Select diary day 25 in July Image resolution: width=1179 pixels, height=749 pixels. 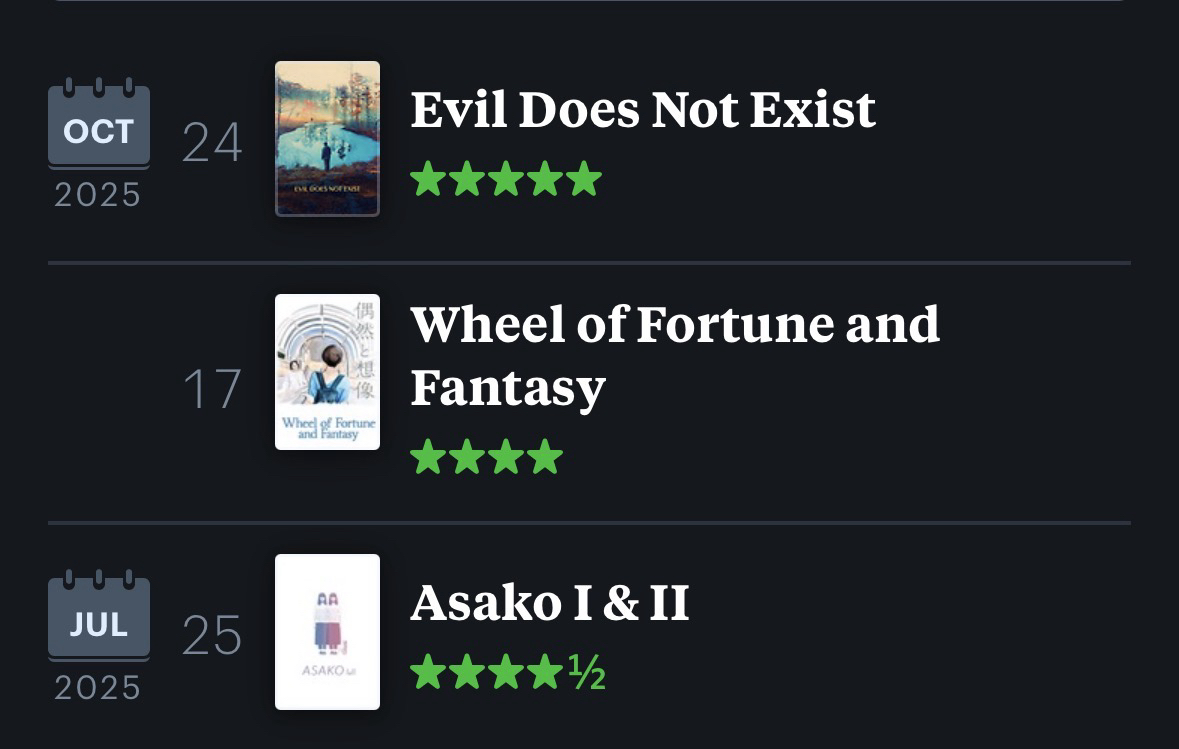click(x=212, y=635)
